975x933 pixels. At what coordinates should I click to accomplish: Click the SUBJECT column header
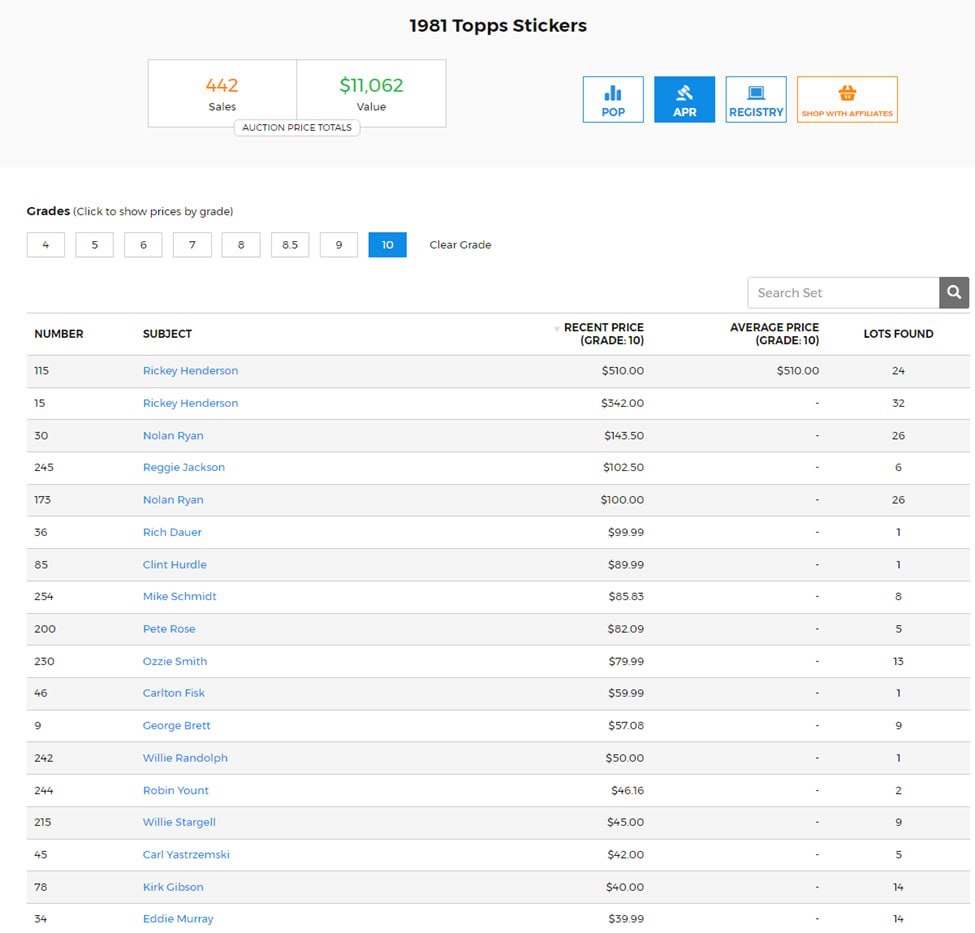167,334
